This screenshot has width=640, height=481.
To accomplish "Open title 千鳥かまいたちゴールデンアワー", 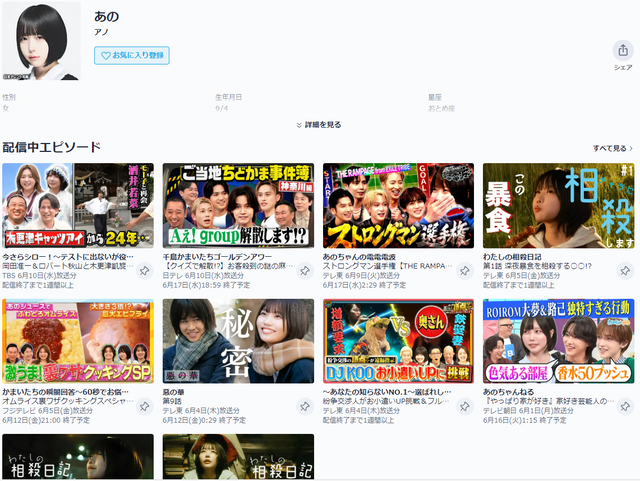I will tap(217, 257).
